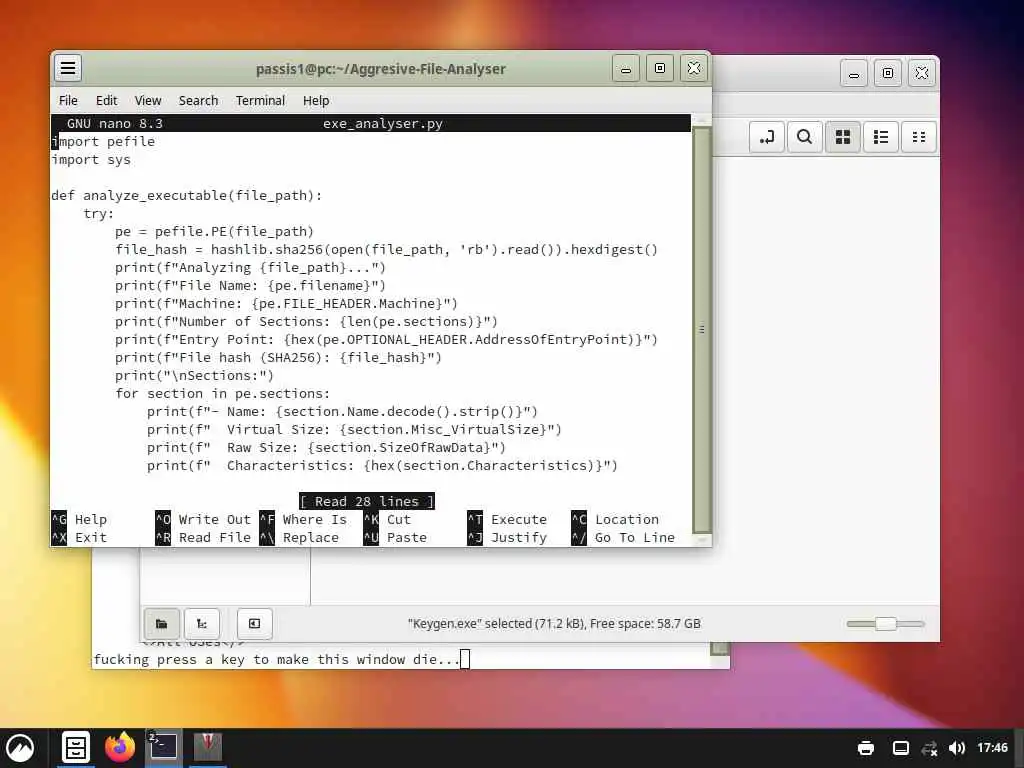Open the File menu in terminal
The width and height of the screenshot is (1024, 768).
(x=68, y=101)
